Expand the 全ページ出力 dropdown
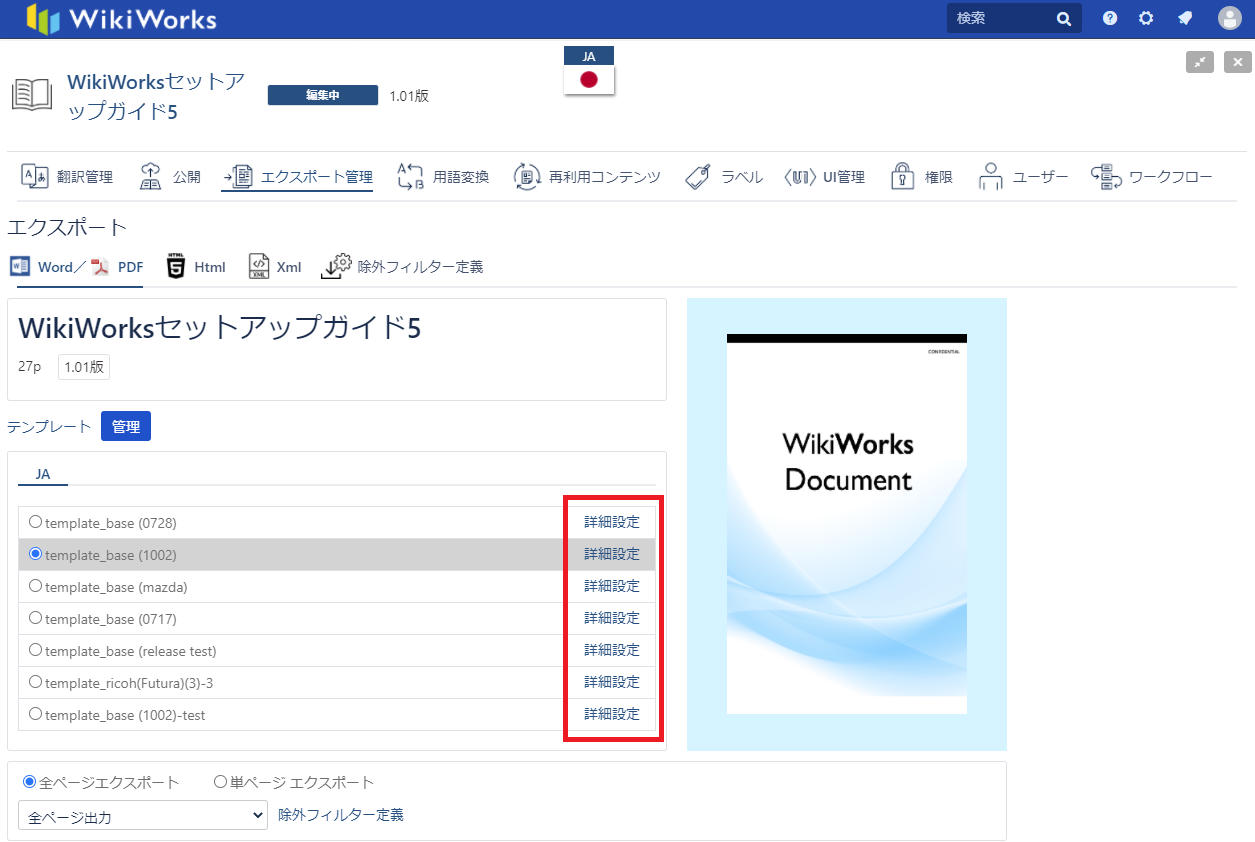This screenshot has height=842, width=1255. [x=143, y=816]
